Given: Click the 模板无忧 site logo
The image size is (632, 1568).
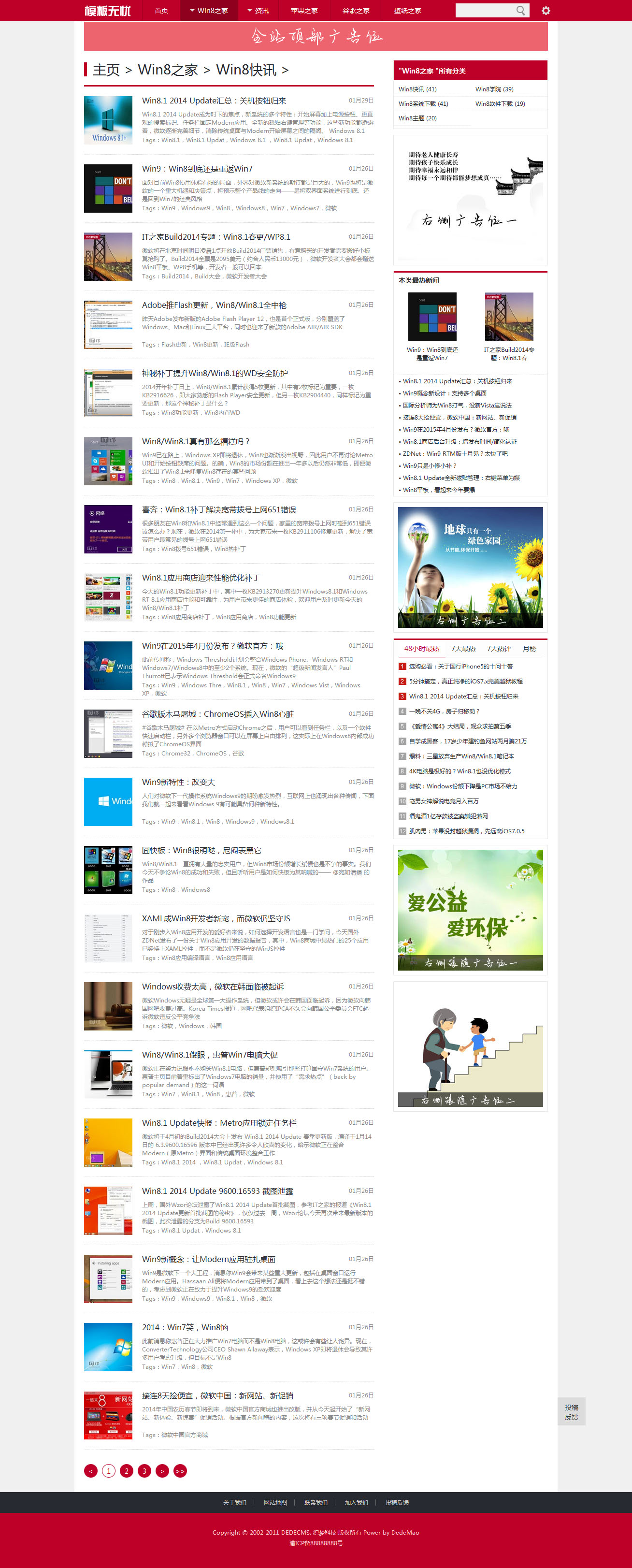Looking at the screenshot, I should pyautogui.click(x=108, y=10).
